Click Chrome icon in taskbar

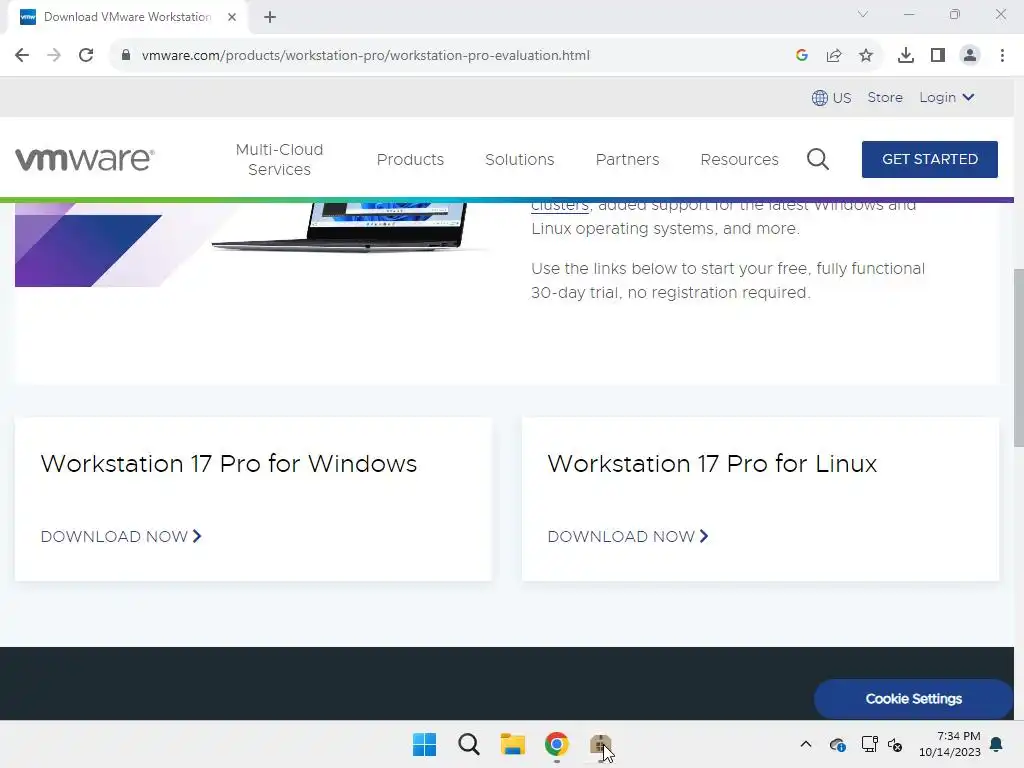pyautogui.click(x=556, y=744)
